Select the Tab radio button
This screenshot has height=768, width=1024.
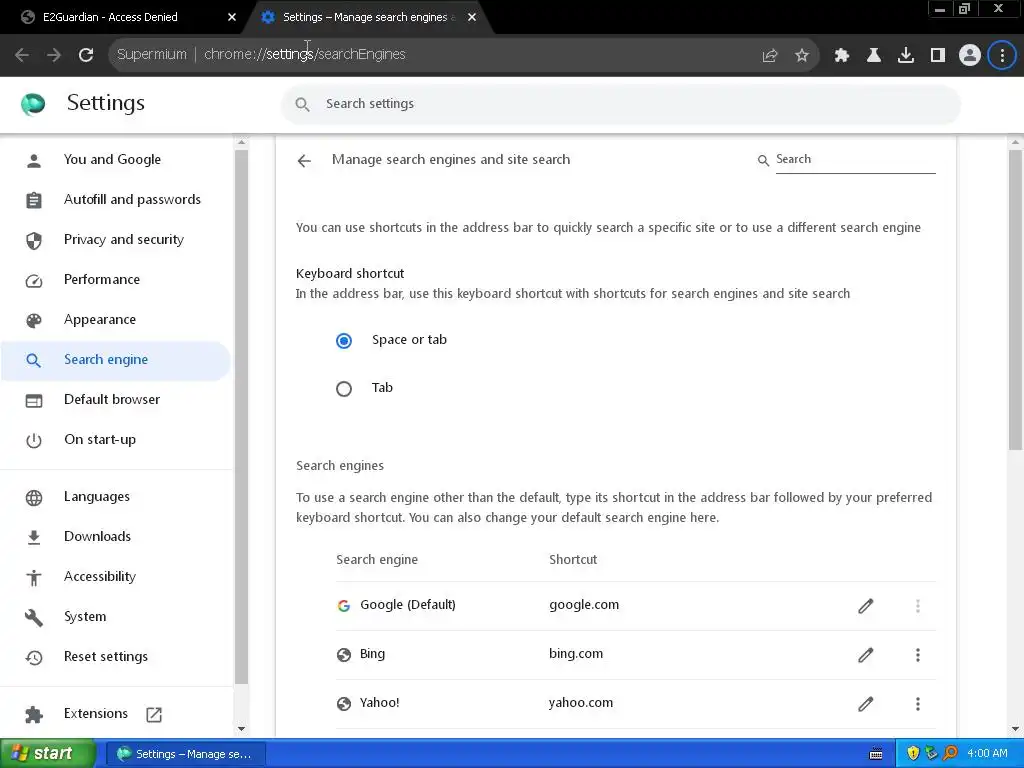point(344,389)
